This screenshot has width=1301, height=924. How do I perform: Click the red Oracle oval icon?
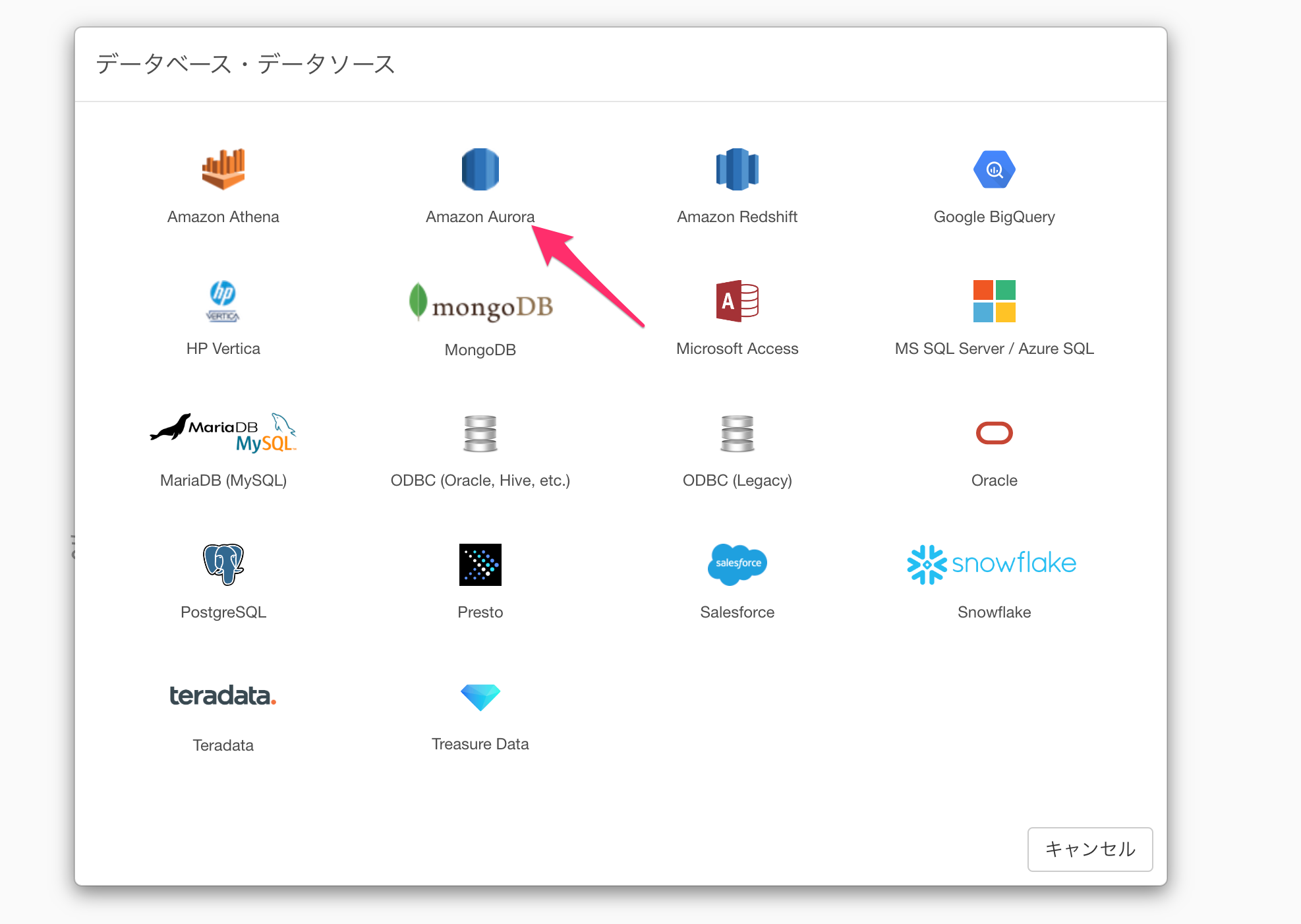(x=994, y=433)
